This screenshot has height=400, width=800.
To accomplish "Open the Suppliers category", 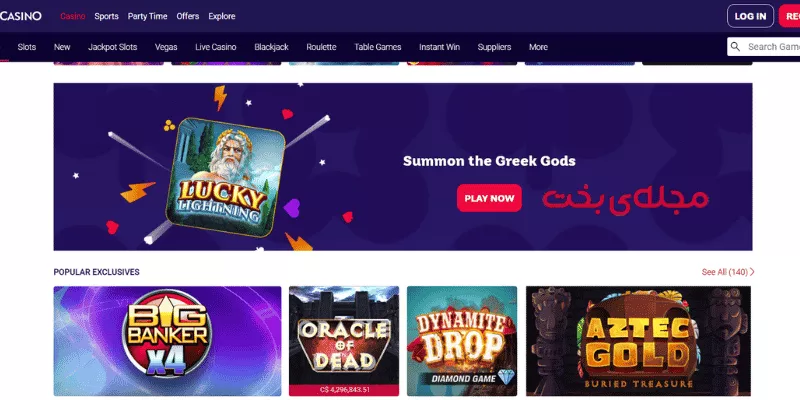I will point(494,47).
